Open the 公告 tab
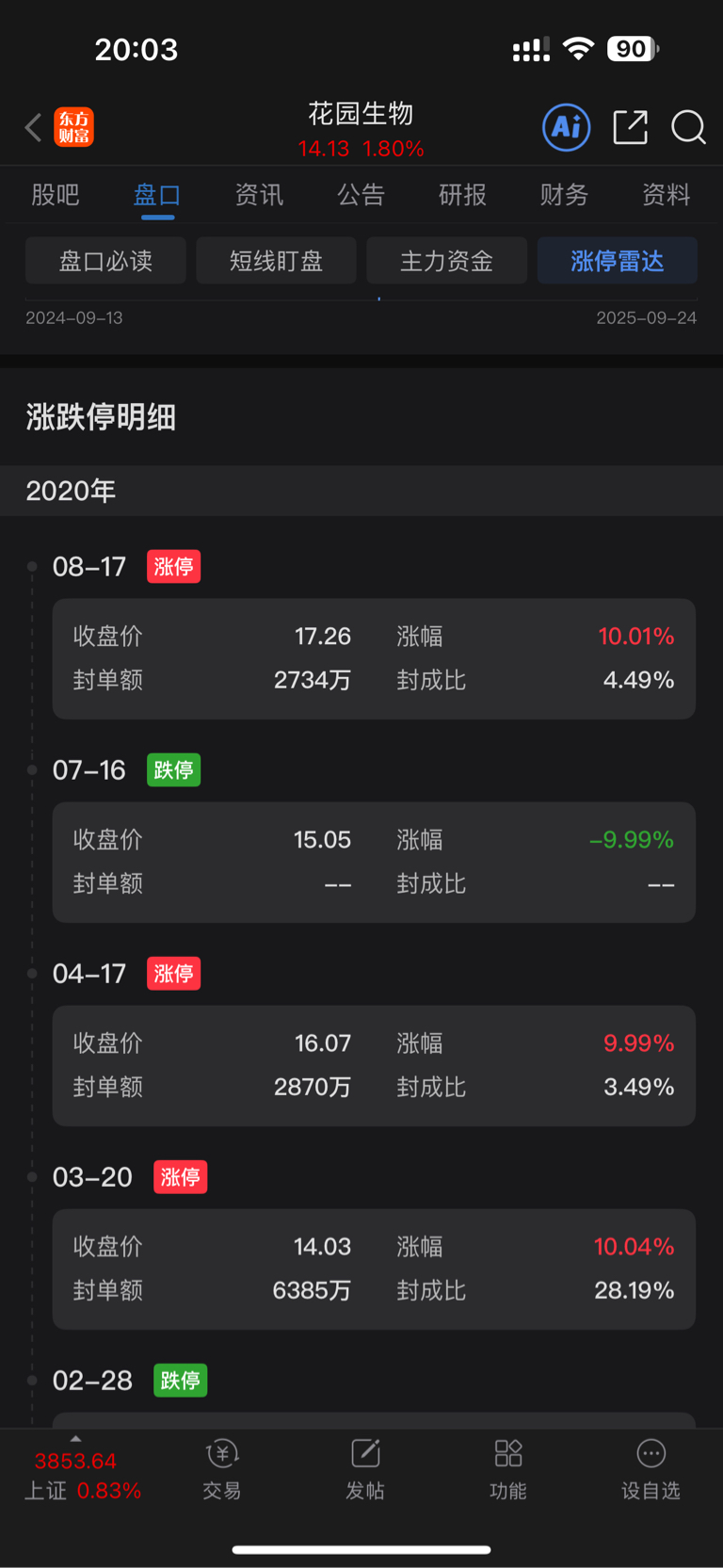Screen dimensions: 723x1568 (x=361, y=195)
